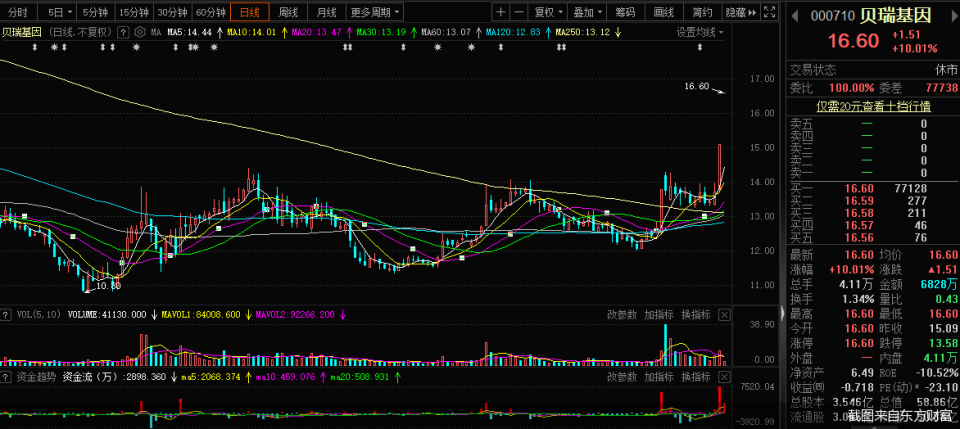
Task: Open the moving average gear settings
Action: 140,32
